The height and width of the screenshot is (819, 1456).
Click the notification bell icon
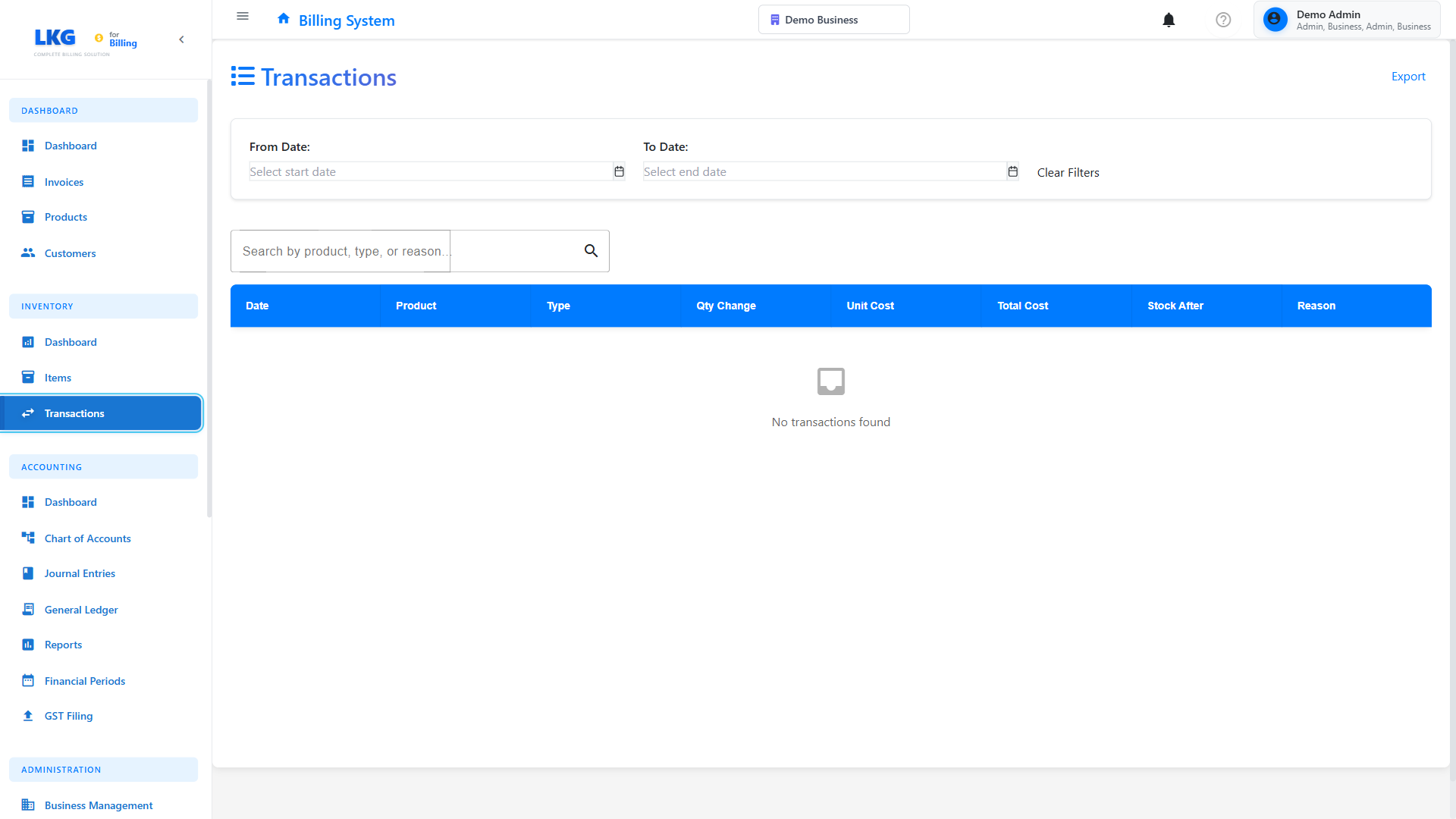tap(1169, 20)
